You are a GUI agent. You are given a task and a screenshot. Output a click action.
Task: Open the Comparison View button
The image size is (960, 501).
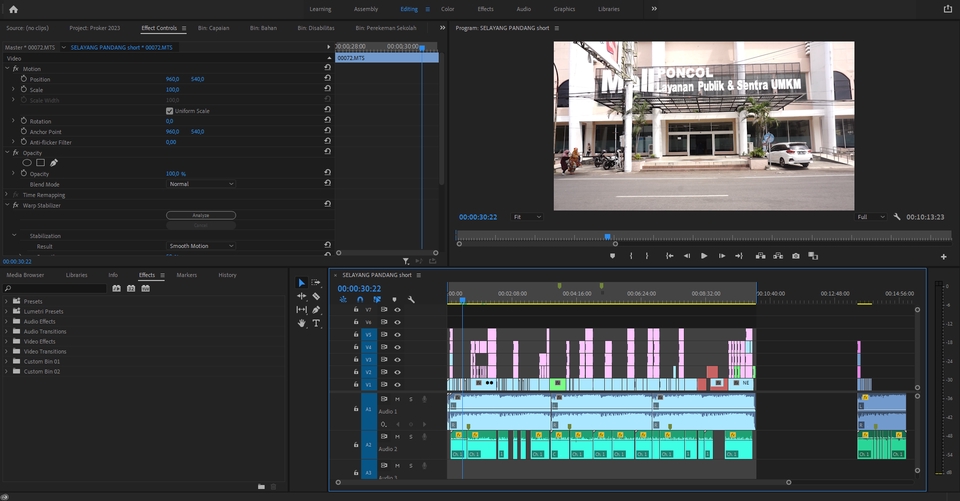click(813, 256)
